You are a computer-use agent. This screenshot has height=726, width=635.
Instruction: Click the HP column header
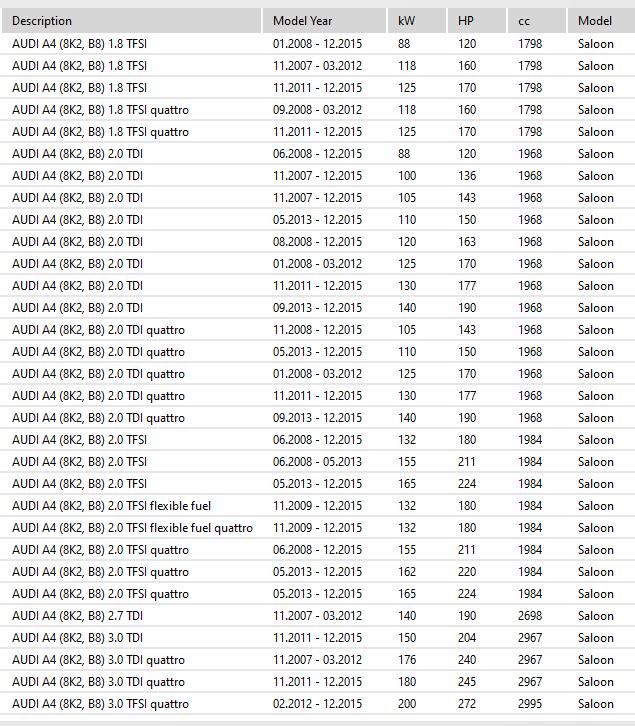pos(477,21)
